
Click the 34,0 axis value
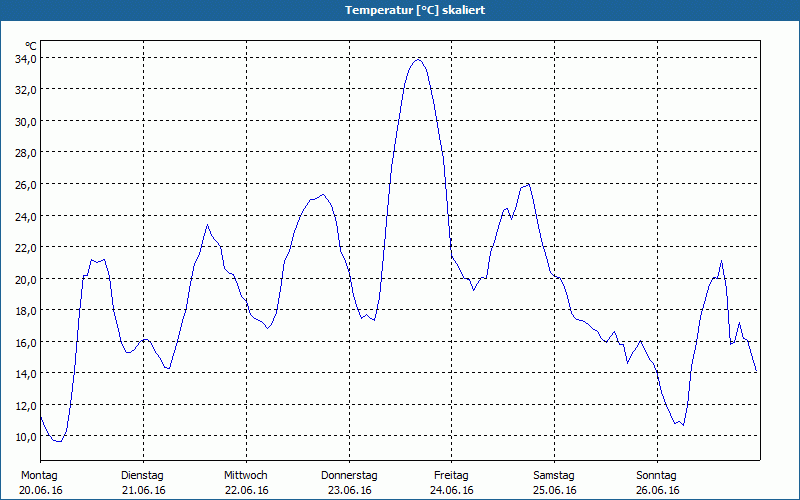26,59
